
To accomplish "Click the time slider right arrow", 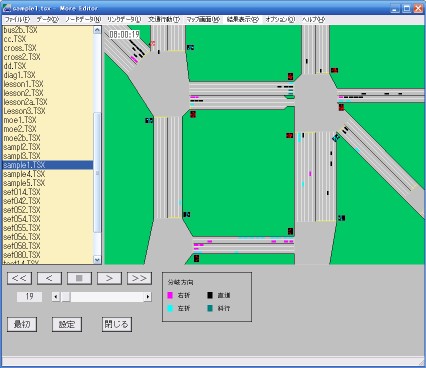I will [x=148, y=297].
